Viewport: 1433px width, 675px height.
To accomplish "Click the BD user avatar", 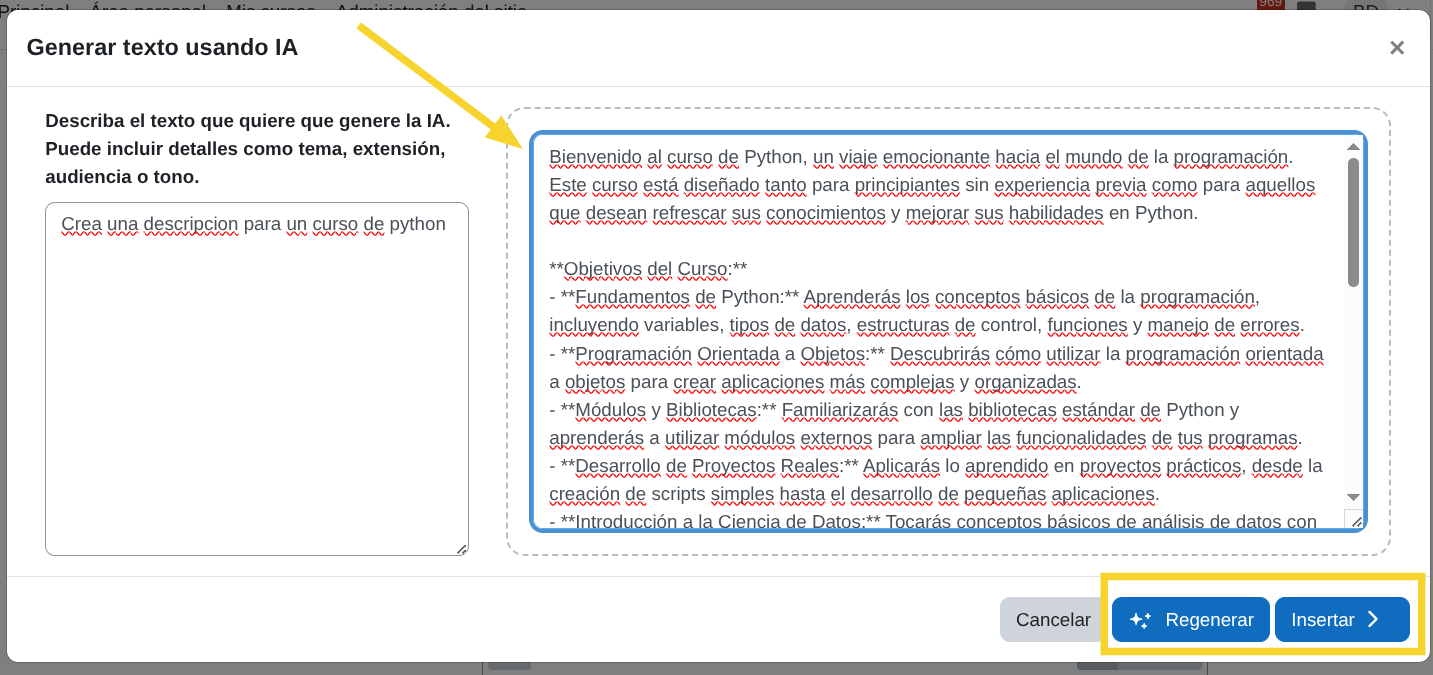I will coord(1365,8).
